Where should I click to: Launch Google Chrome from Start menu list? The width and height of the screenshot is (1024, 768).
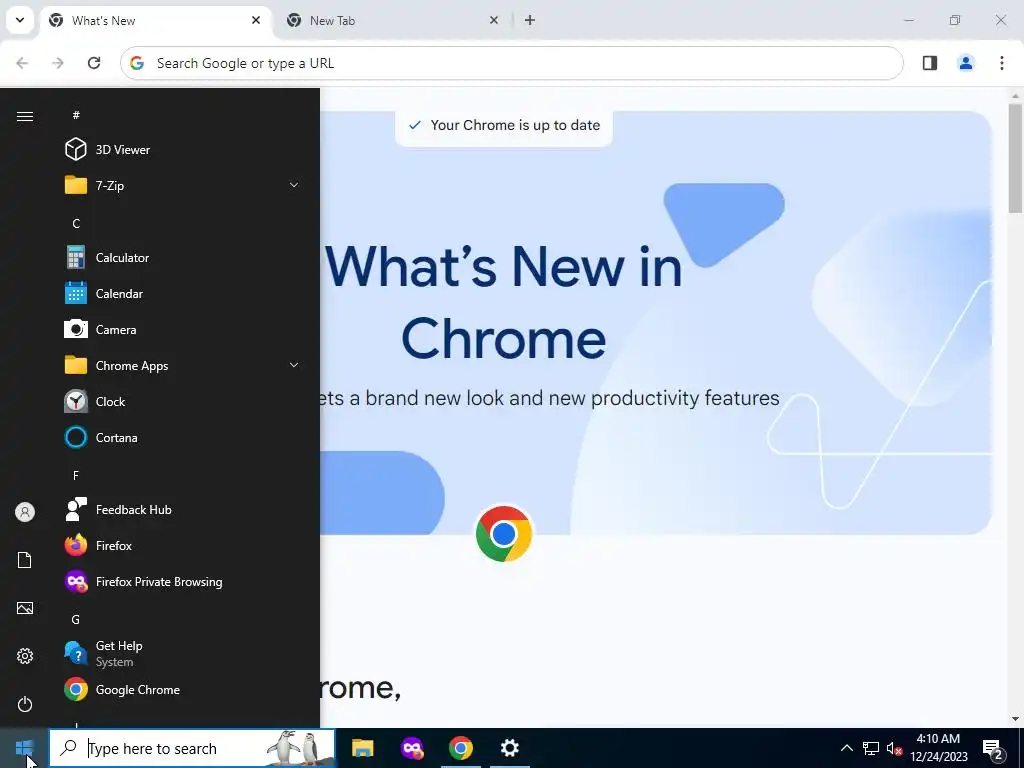click(183, 690)
